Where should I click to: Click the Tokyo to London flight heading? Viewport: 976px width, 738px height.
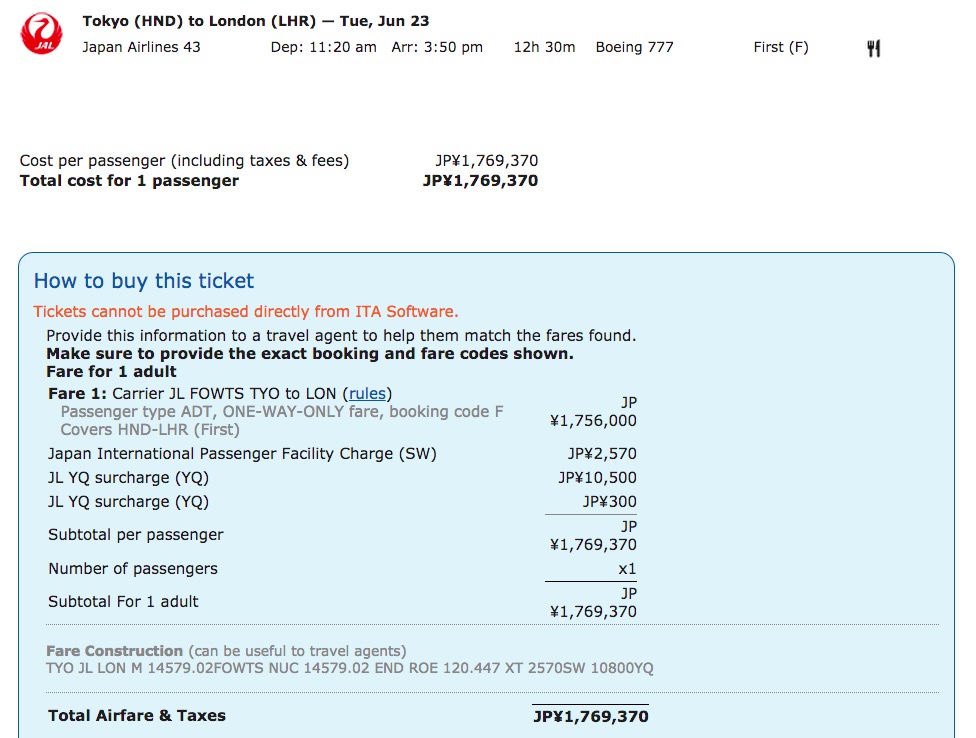coord(256,21)
